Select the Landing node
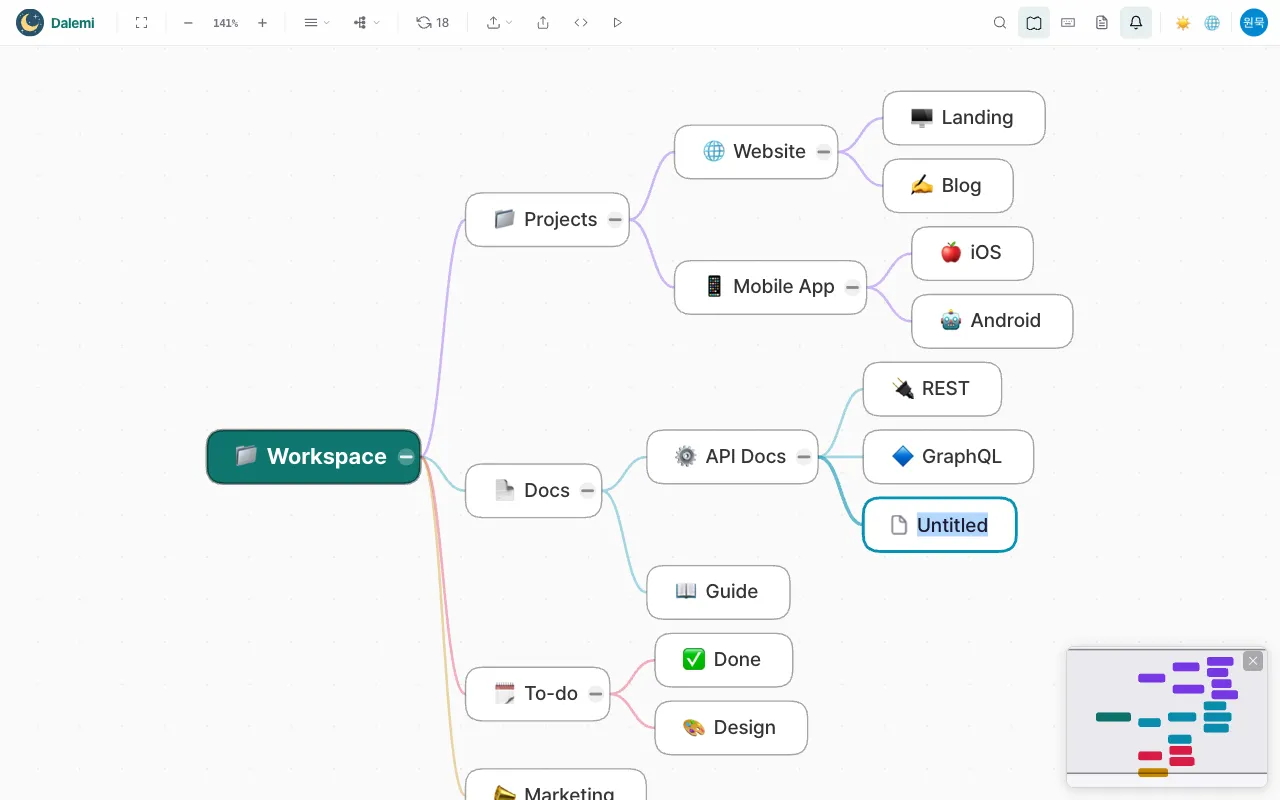This screenshot has width=1280, height=800. pos(964,118)
